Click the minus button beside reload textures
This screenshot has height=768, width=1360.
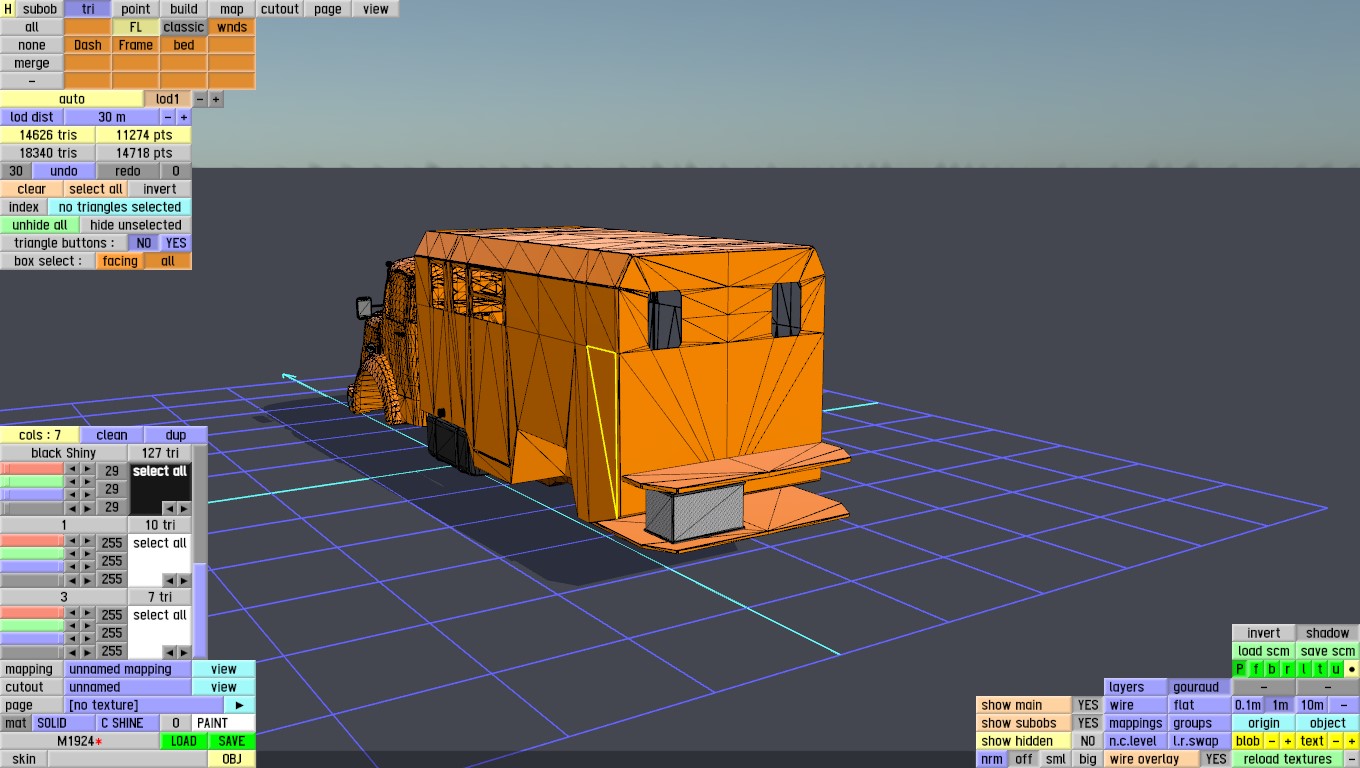point(1352,759)
